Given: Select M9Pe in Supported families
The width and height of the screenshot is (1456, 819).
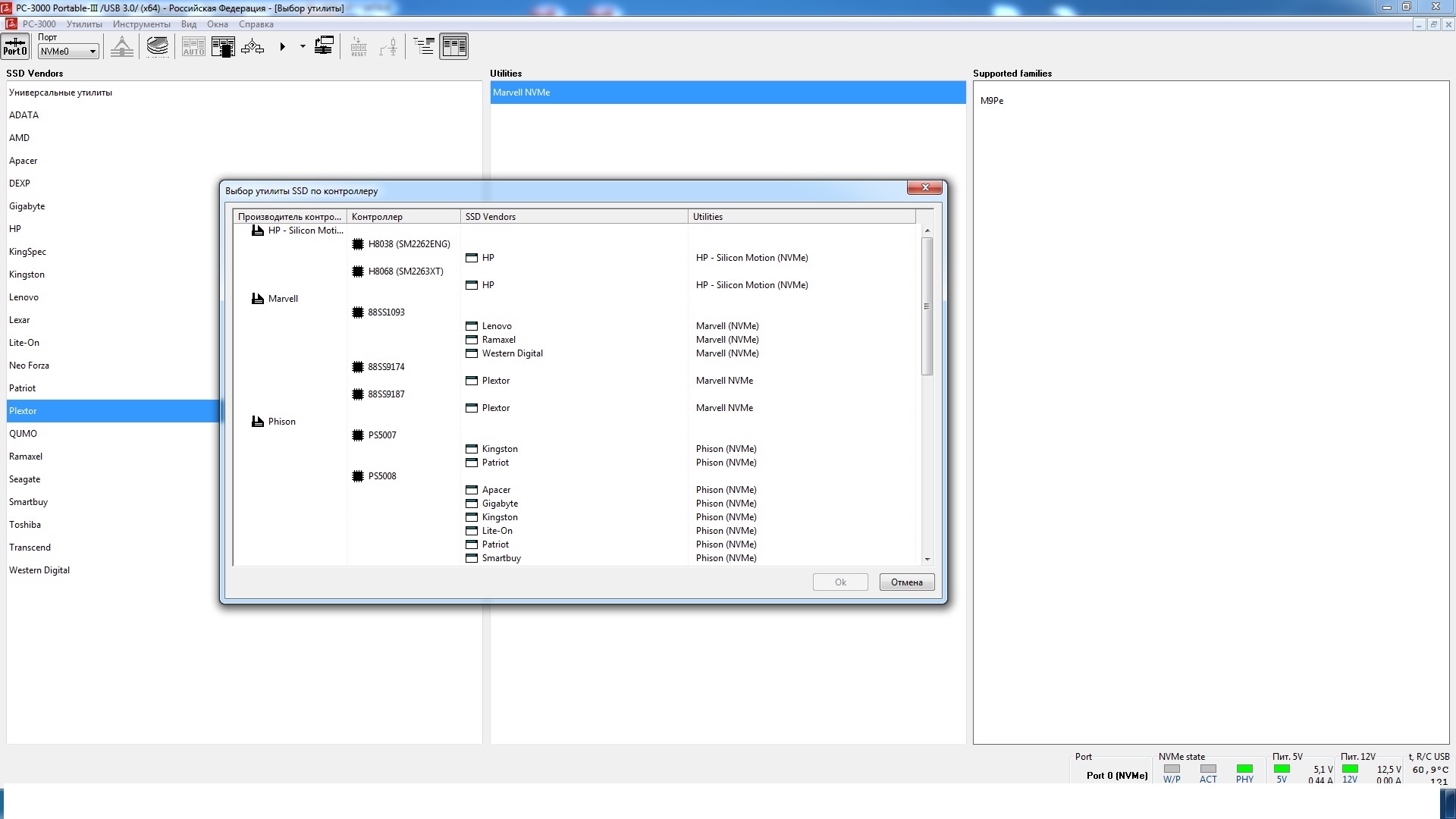Looking at the screenshot, I should pyautogui.click(x=992, y=101).
